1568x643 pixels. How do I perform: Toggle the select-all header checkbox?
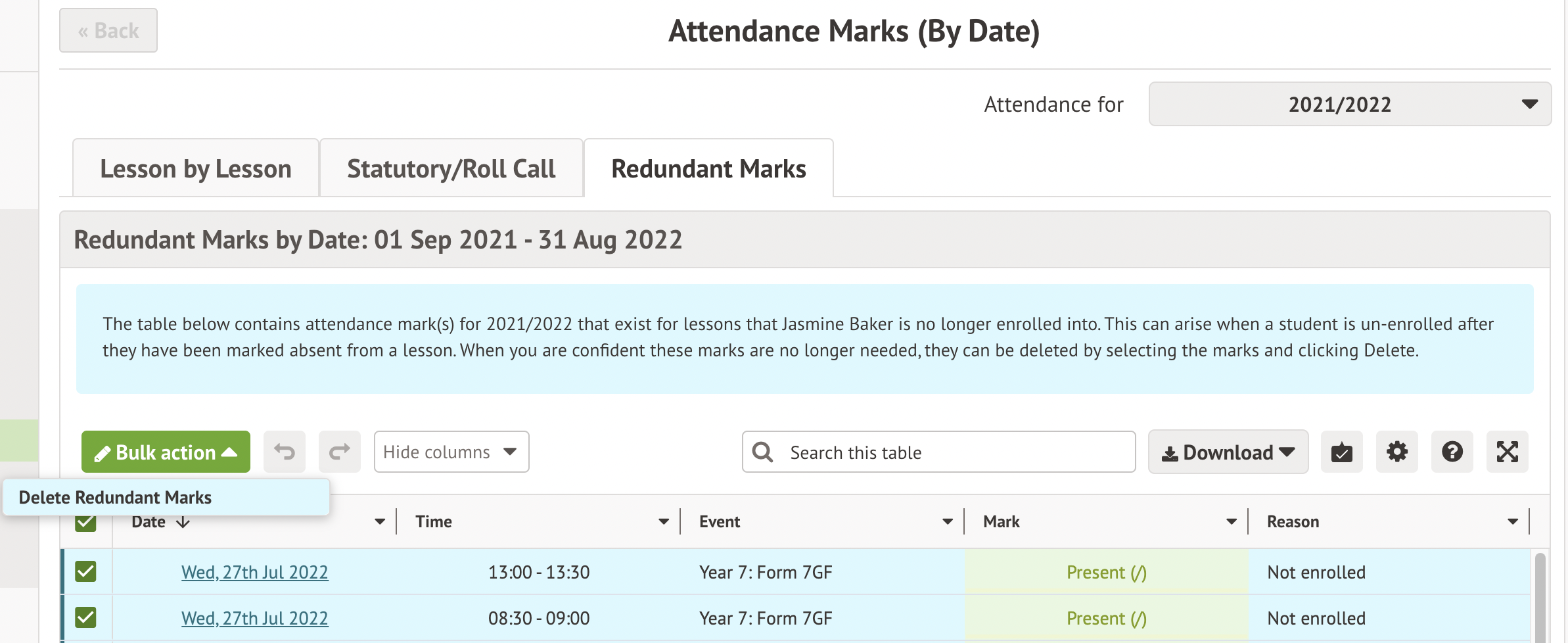click(85, 524)
